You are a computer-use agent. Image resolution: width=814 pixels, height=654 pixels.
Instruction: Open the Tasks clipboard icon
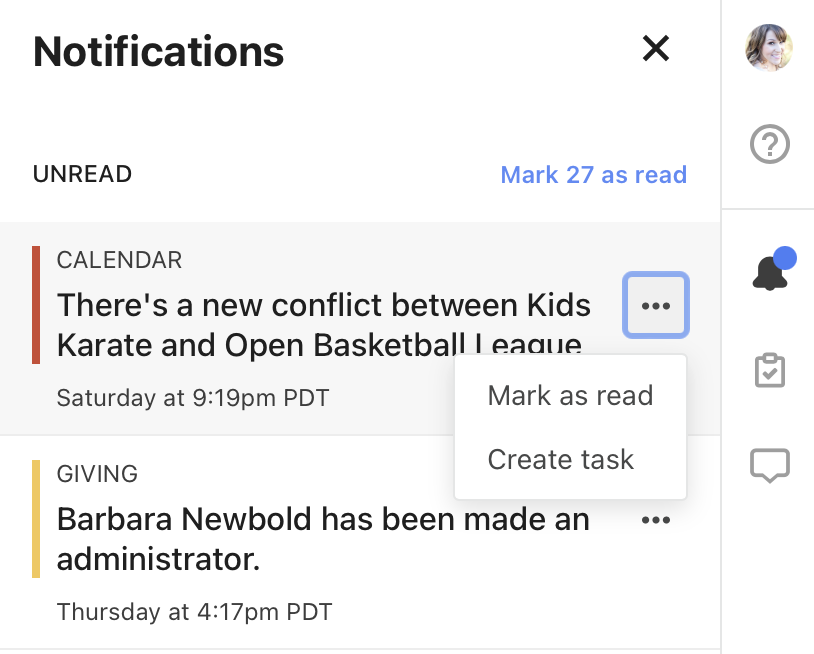[x=769, y=370]
